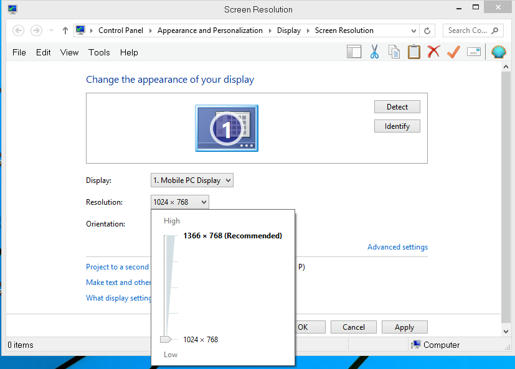Click Make text and other items link
515x369 pixels.
click(x=118, y=282)
